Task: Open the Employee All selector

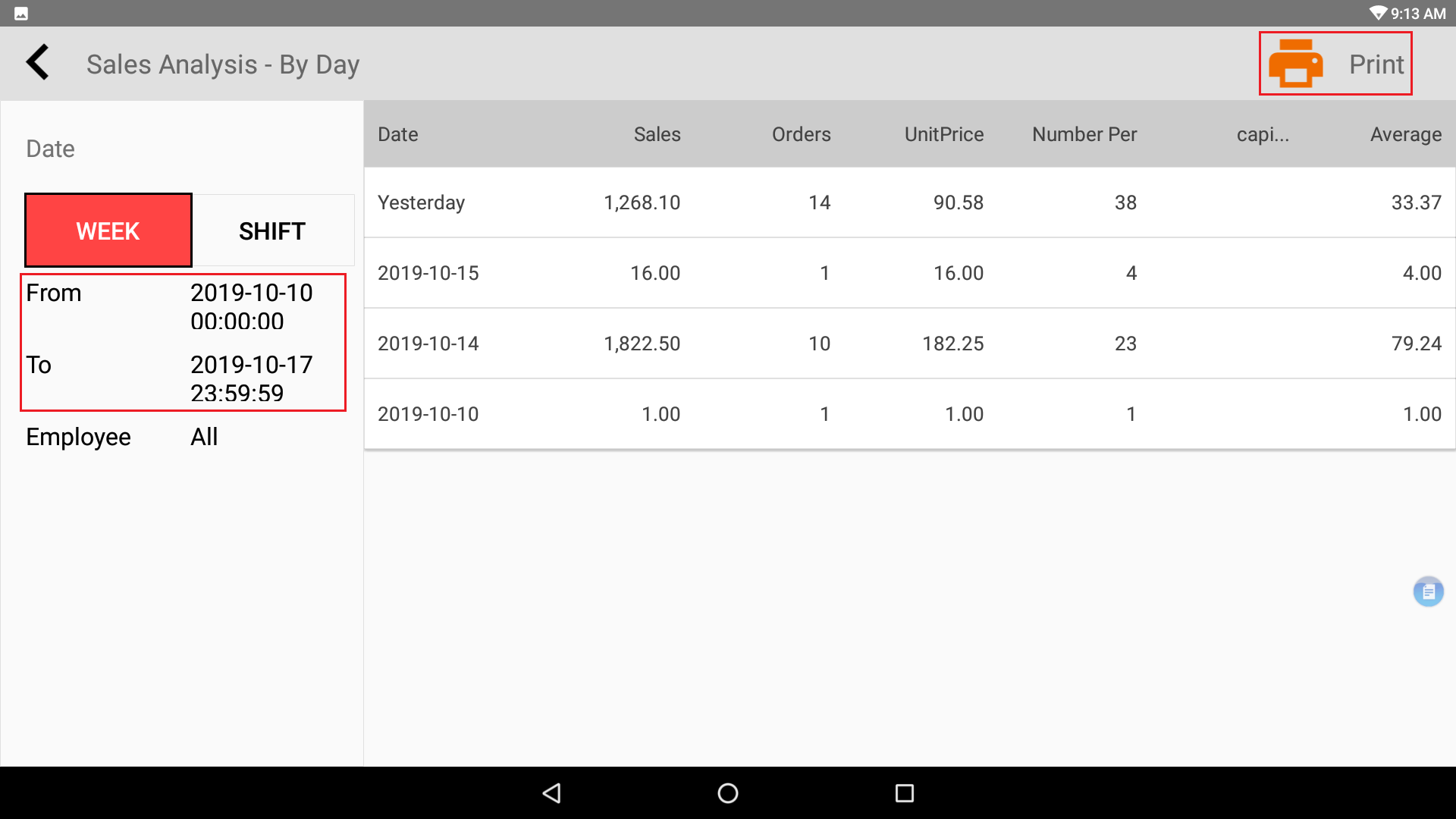Action: pos(204,437)
